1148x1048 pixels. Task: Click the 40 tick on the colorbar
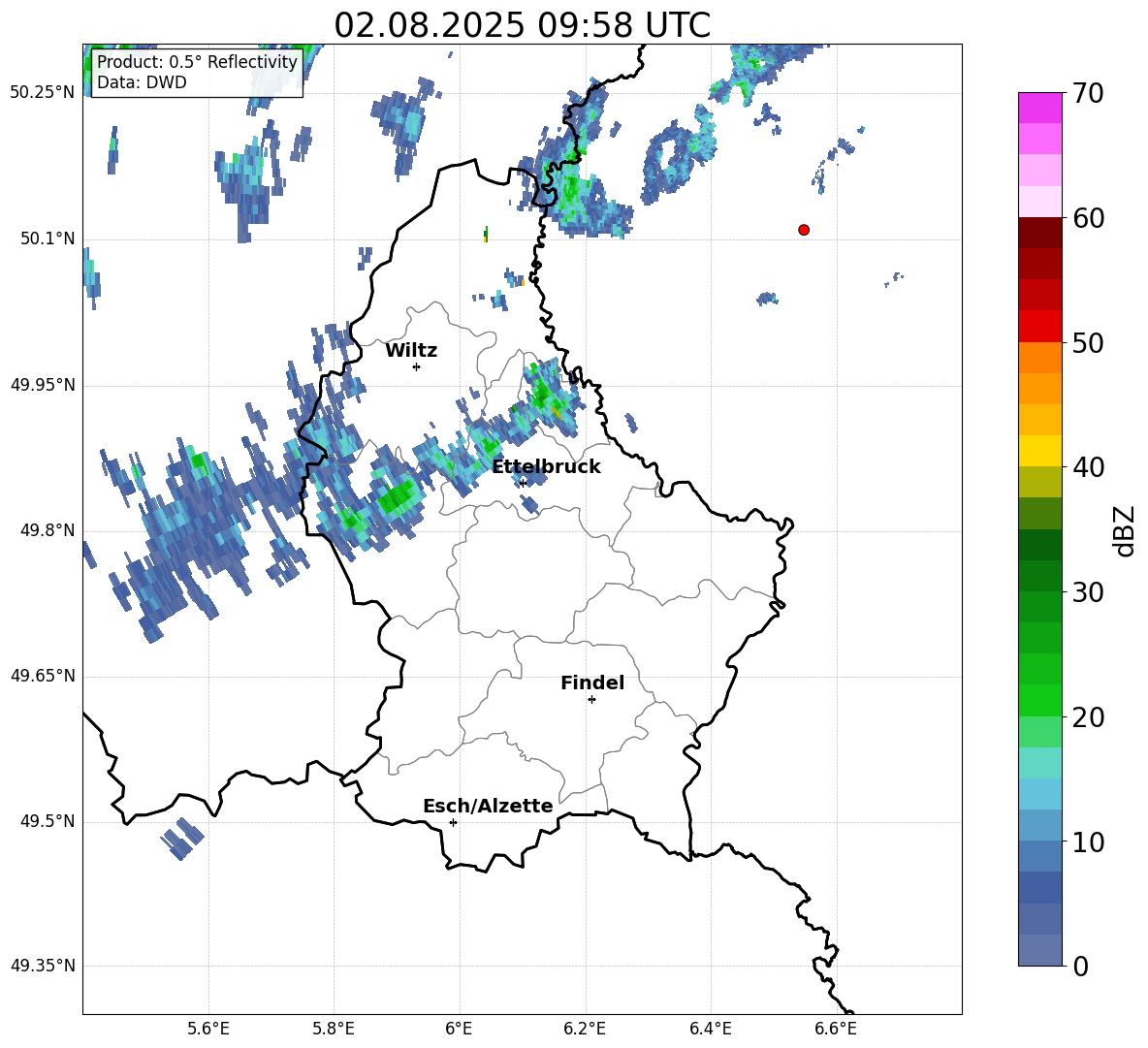pyautogui.click(x=1088, y=467)
